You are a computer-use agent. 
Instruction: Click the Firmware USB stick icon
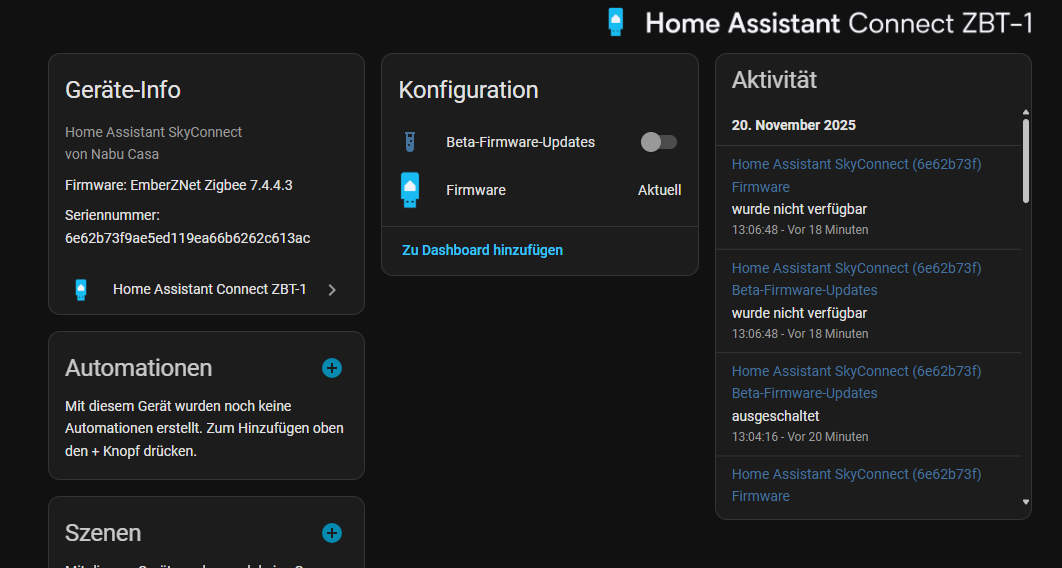click(409, 190)
